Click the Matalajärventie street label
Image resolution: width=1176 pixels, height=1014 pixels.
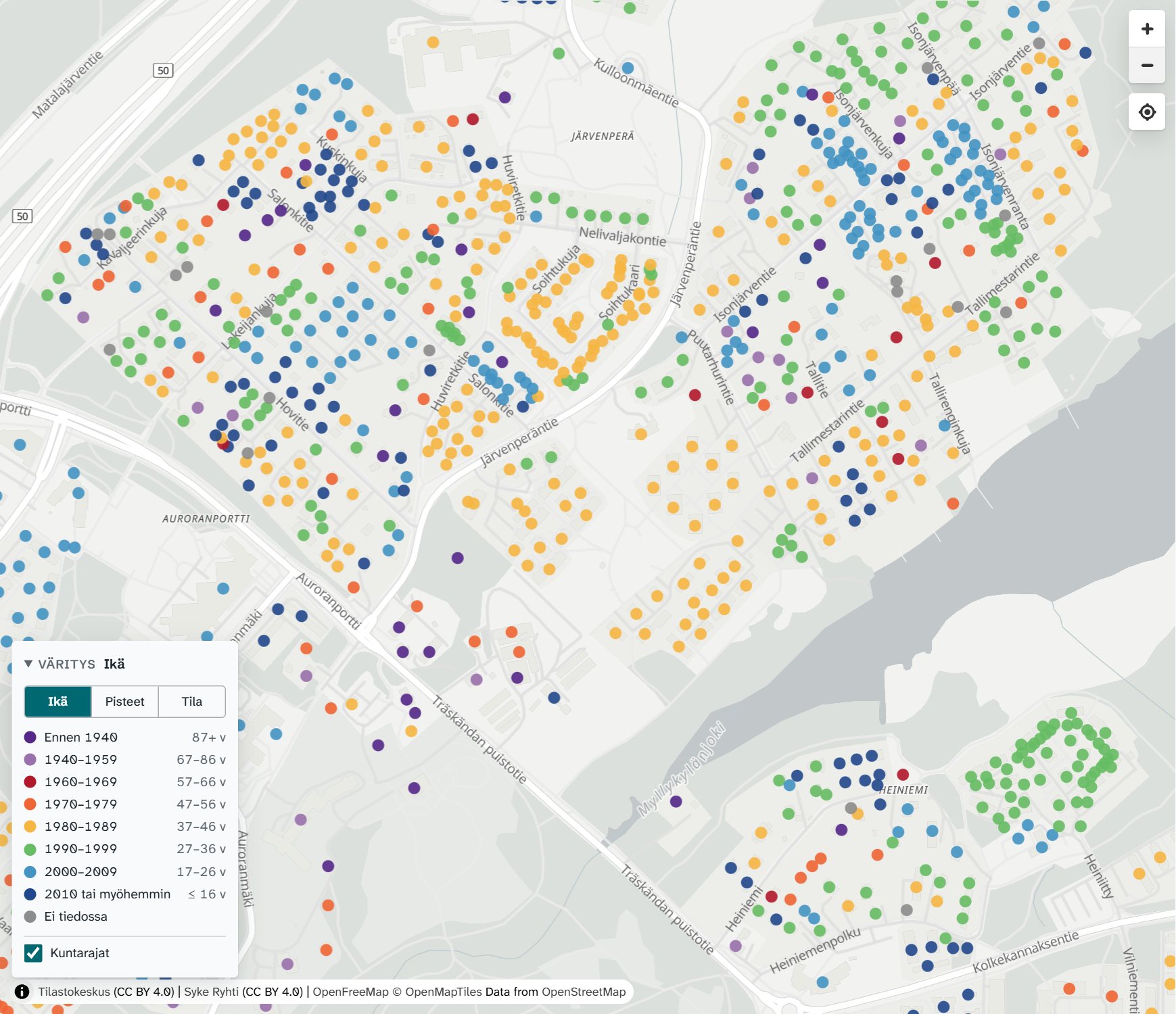click(68, 84)
